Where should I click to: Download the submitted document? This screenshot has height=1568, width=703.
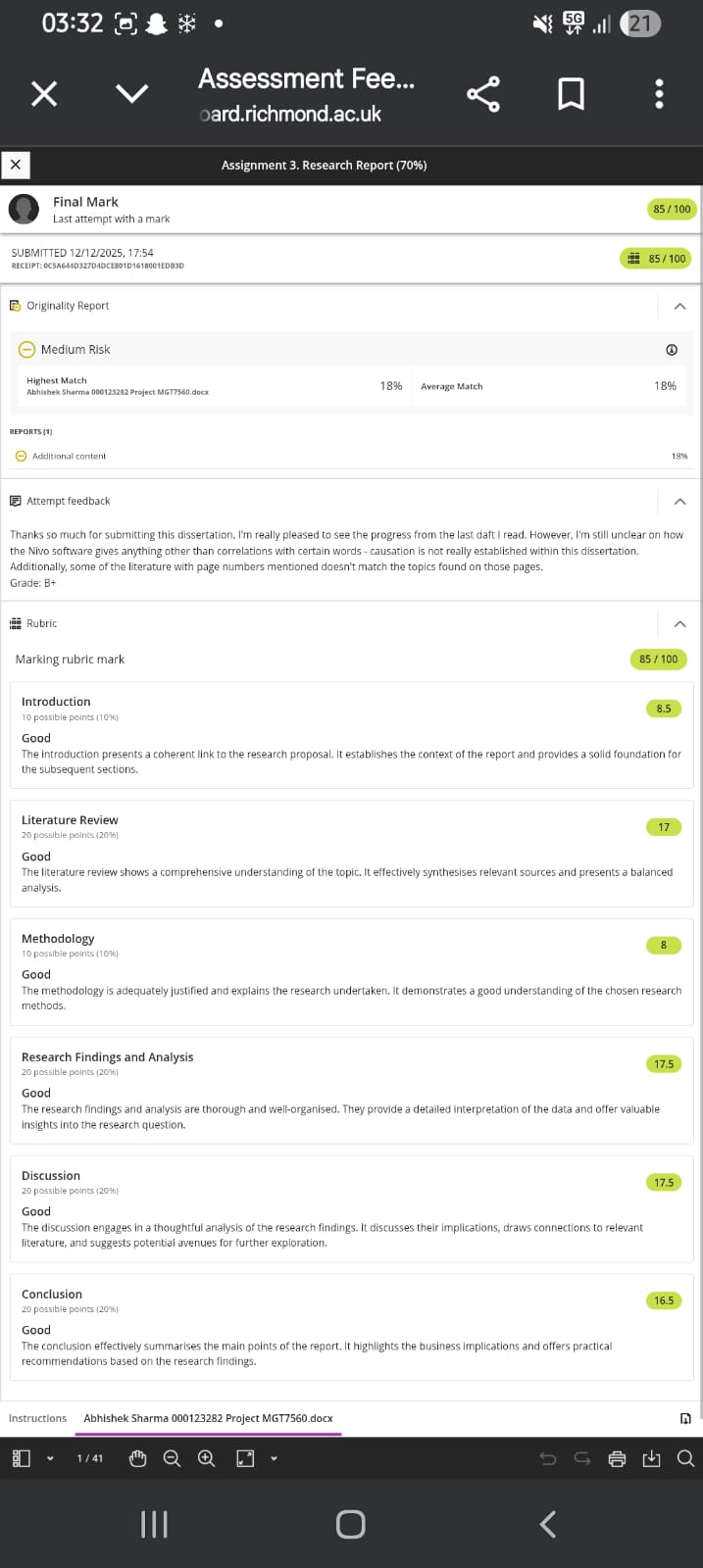(651, 1458)
